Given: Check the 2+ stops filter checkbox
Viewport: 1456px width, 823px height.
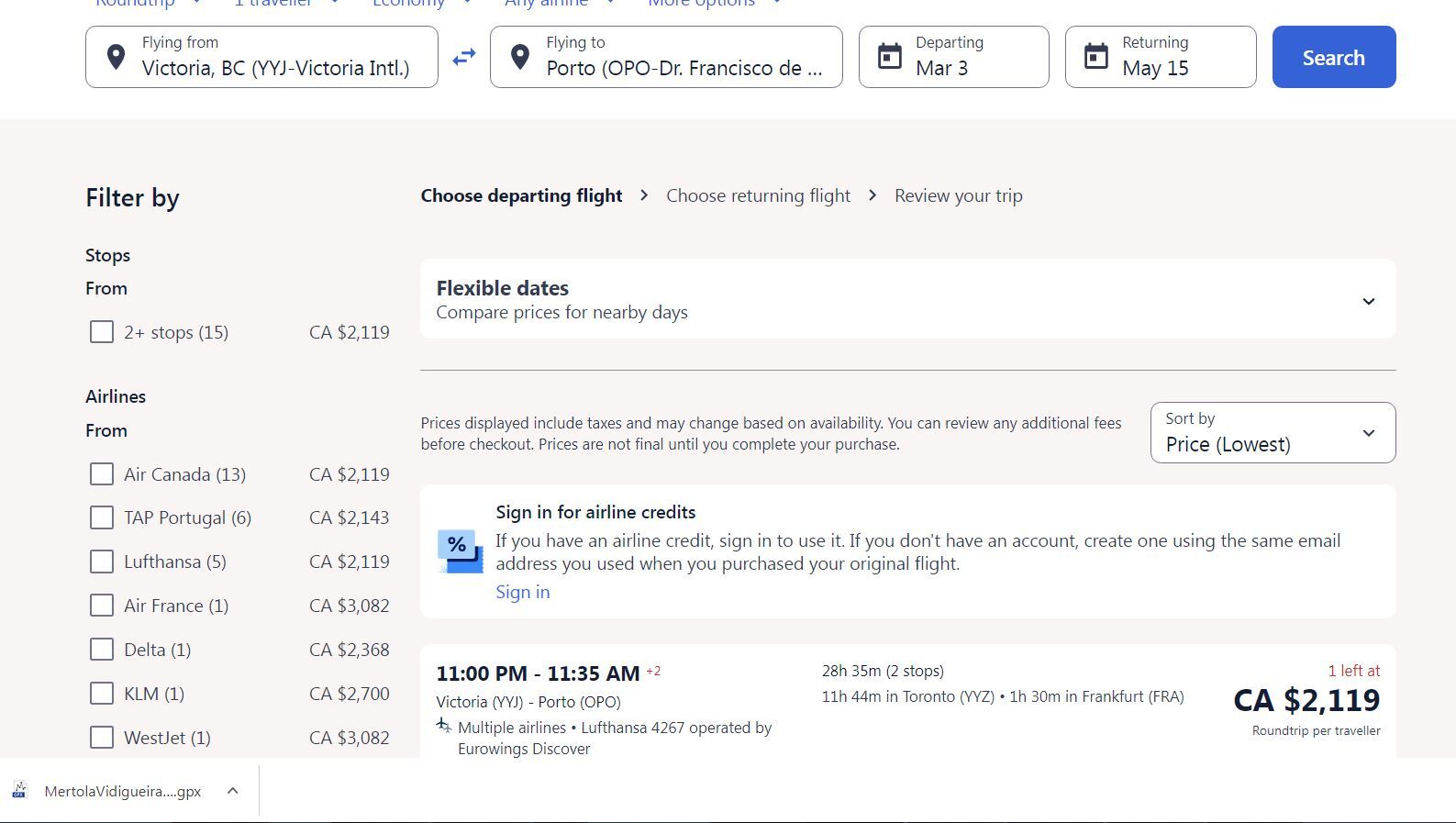Looking at the screenshot, I should point(102,332).
